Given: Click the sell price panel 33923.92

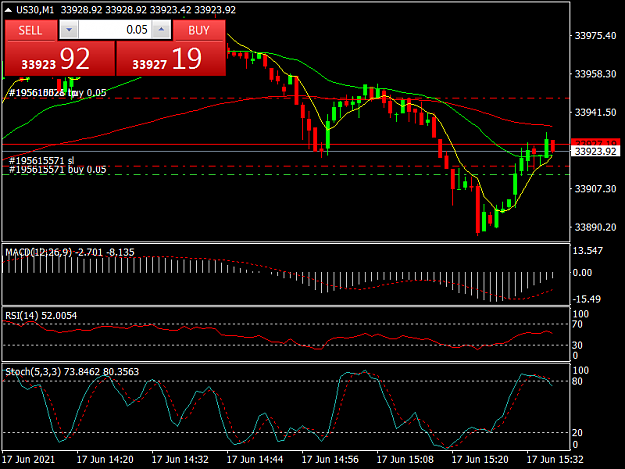Looking at the screenshot, I should pos(60,59).
